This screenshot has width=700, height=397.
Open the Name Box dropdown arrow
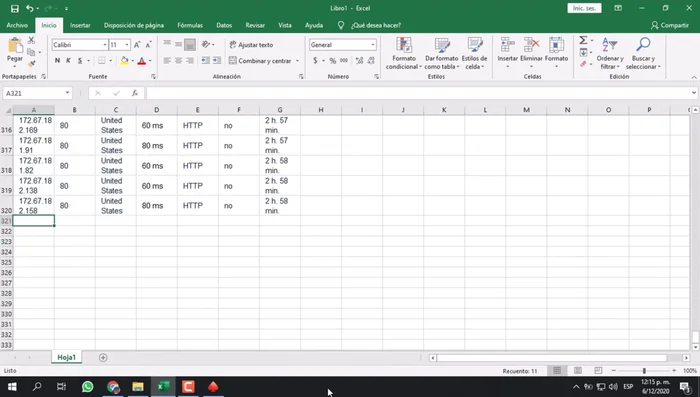tap(67, 93)
